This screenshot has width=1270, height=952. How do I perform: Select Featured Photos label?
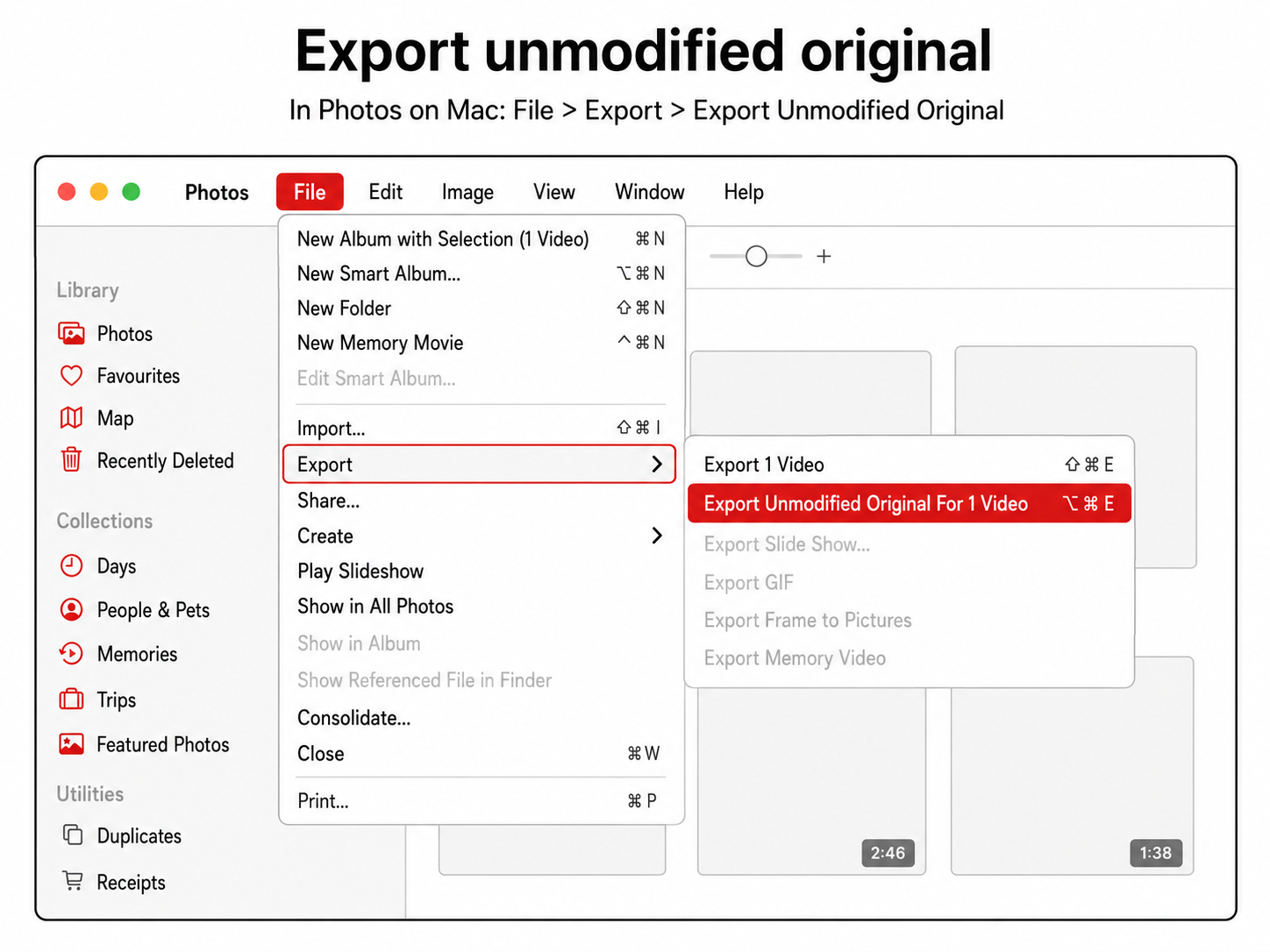pyautogui.click(x=163, y=744)
